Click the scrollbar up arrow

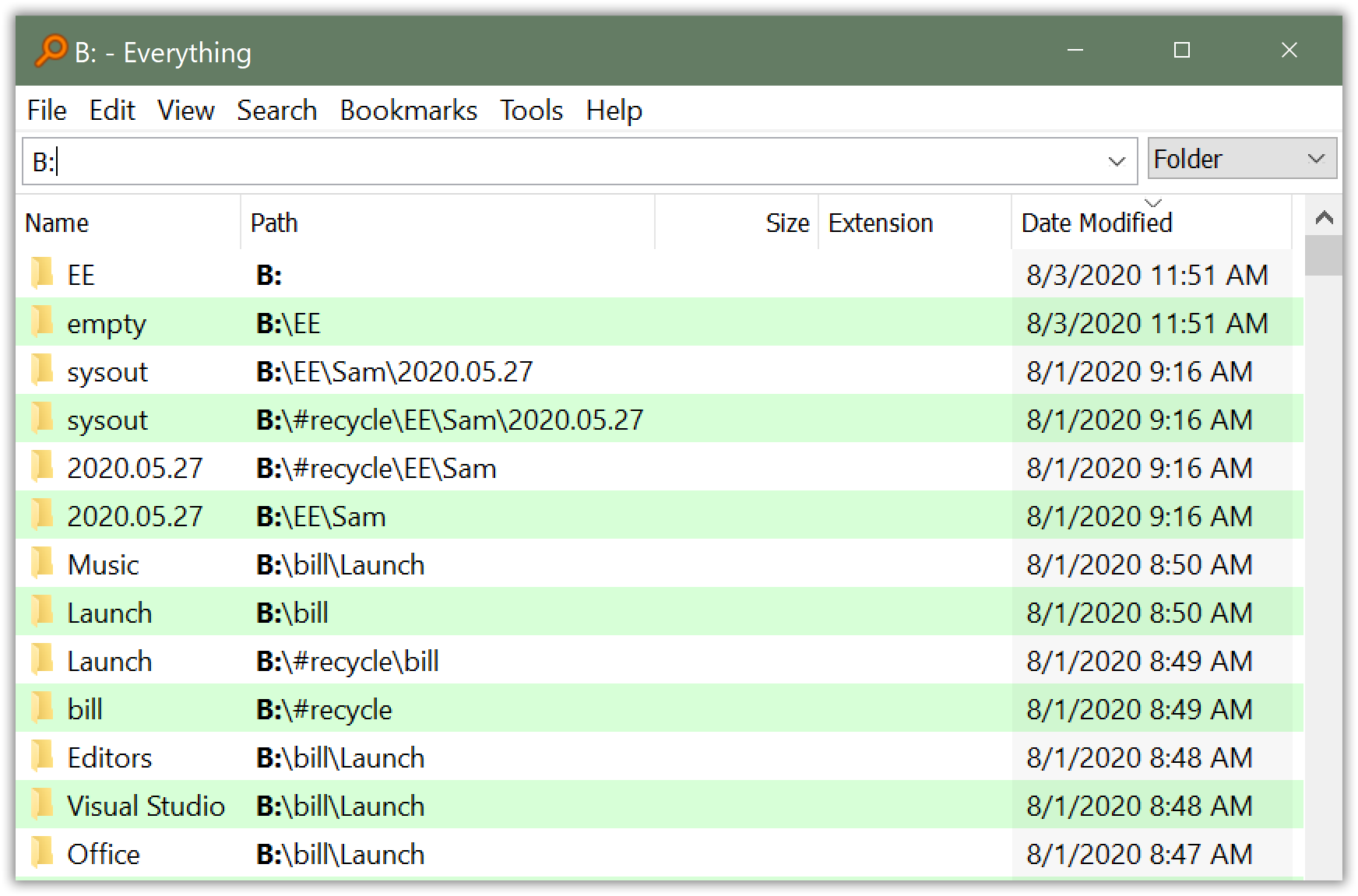point(1324,217)
